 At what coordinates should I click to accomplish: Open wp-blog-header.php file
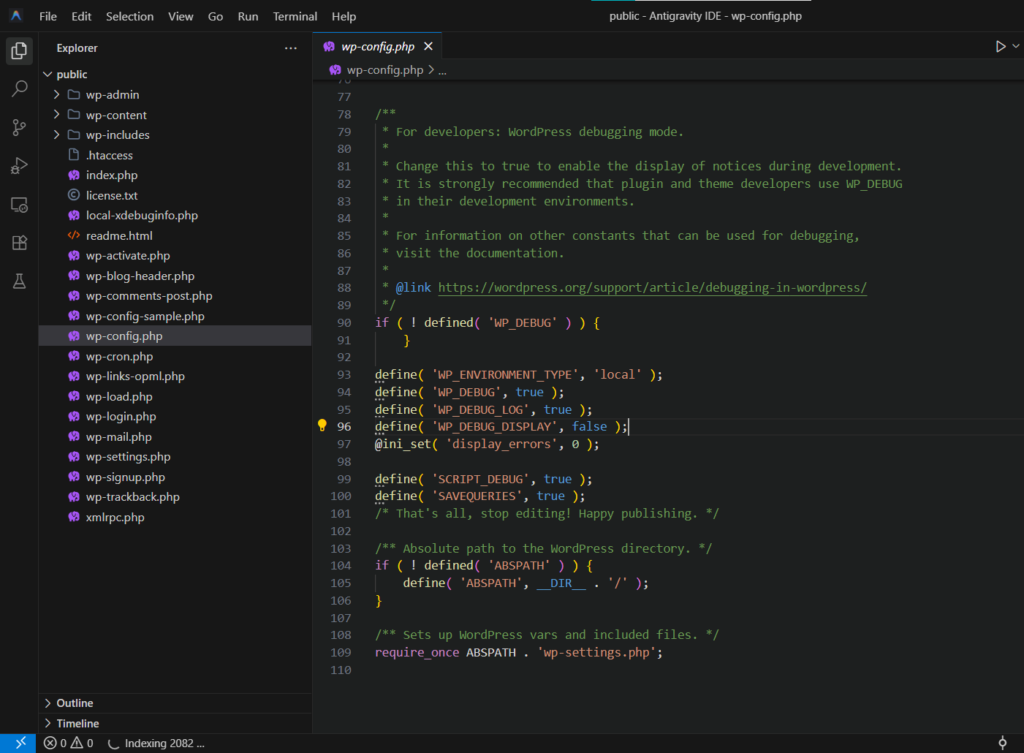pyautogui.click(x=175, y=276)
